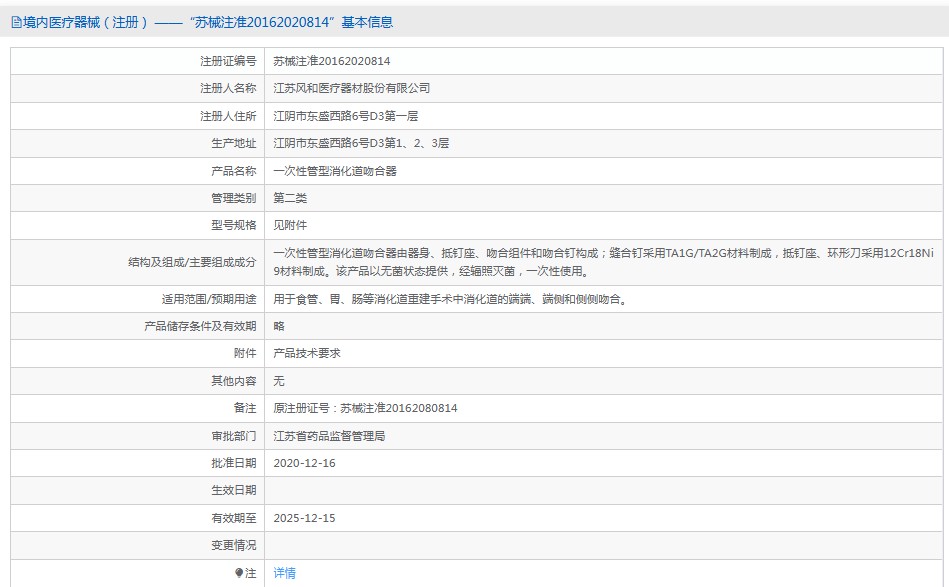Screen dimensions: 949x587
Task: Select product name 一次性管型消化道吻合器
Action: pos(335,171)
